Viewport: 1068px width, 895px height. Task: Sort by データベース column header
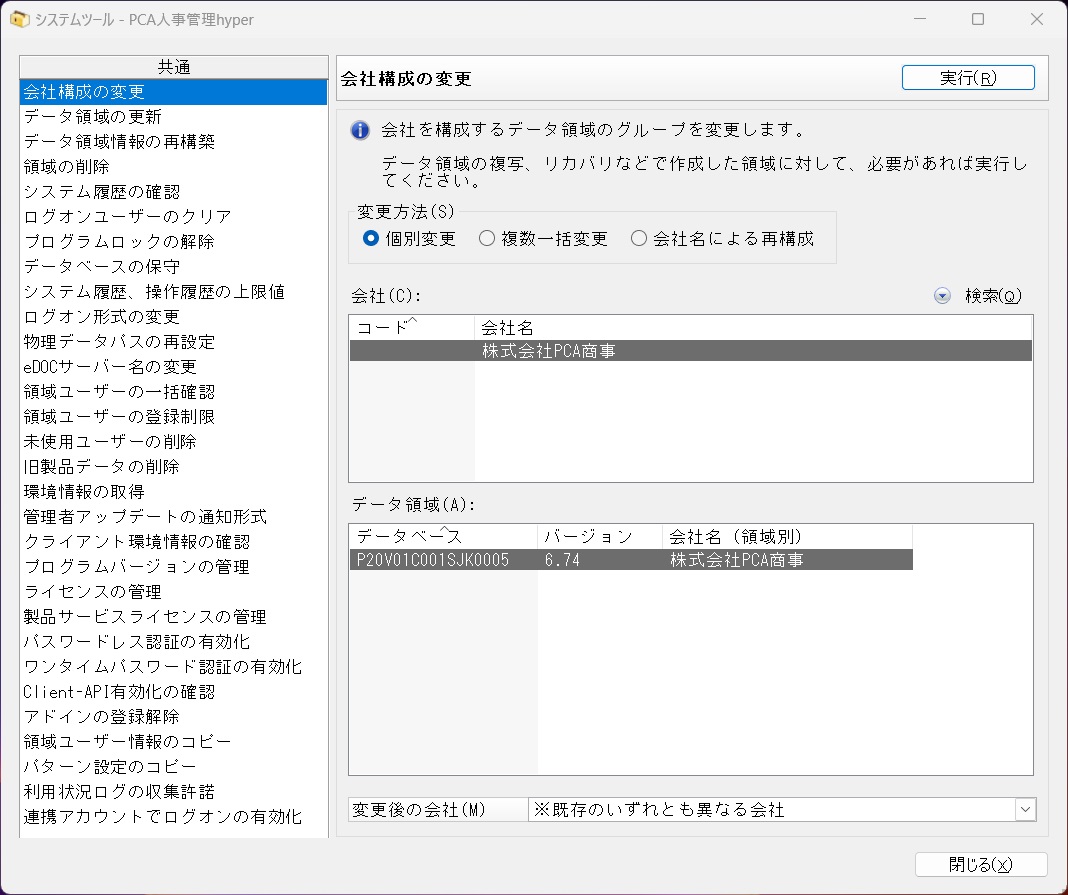tap(443, 537)
